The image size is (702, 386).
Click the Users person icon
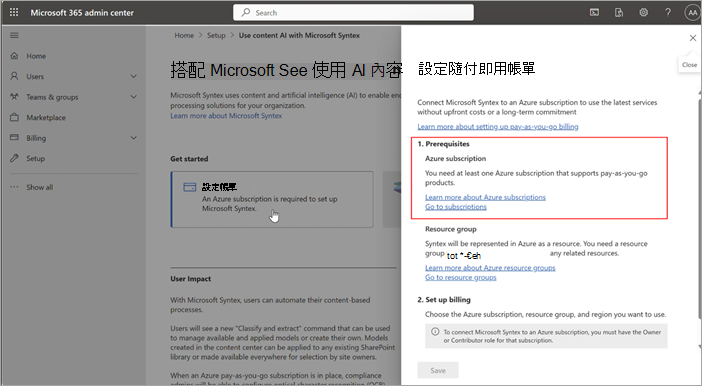(x=14, y=76)
